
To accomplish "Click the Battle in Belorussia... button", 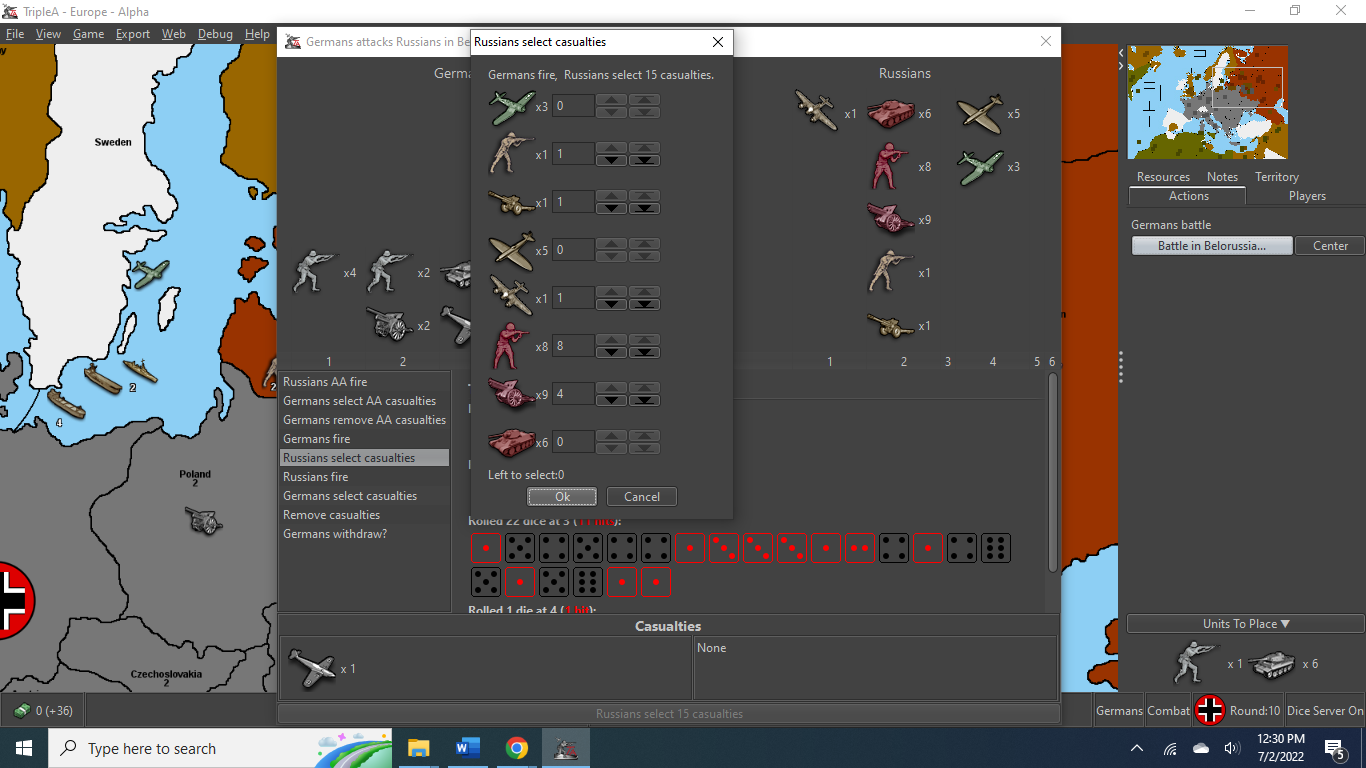I will [1212, 246].
